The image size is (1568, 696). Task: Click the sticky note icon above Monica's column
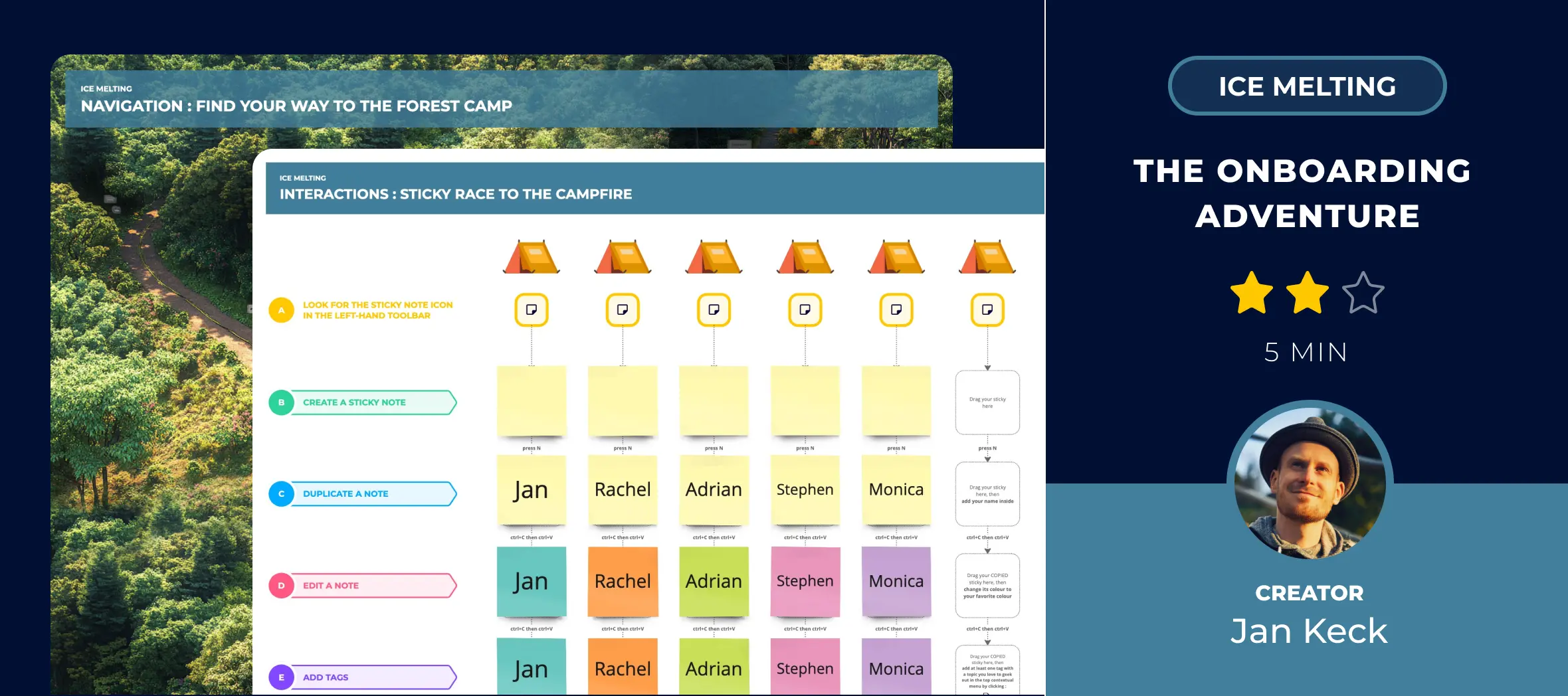pos(896,310)
